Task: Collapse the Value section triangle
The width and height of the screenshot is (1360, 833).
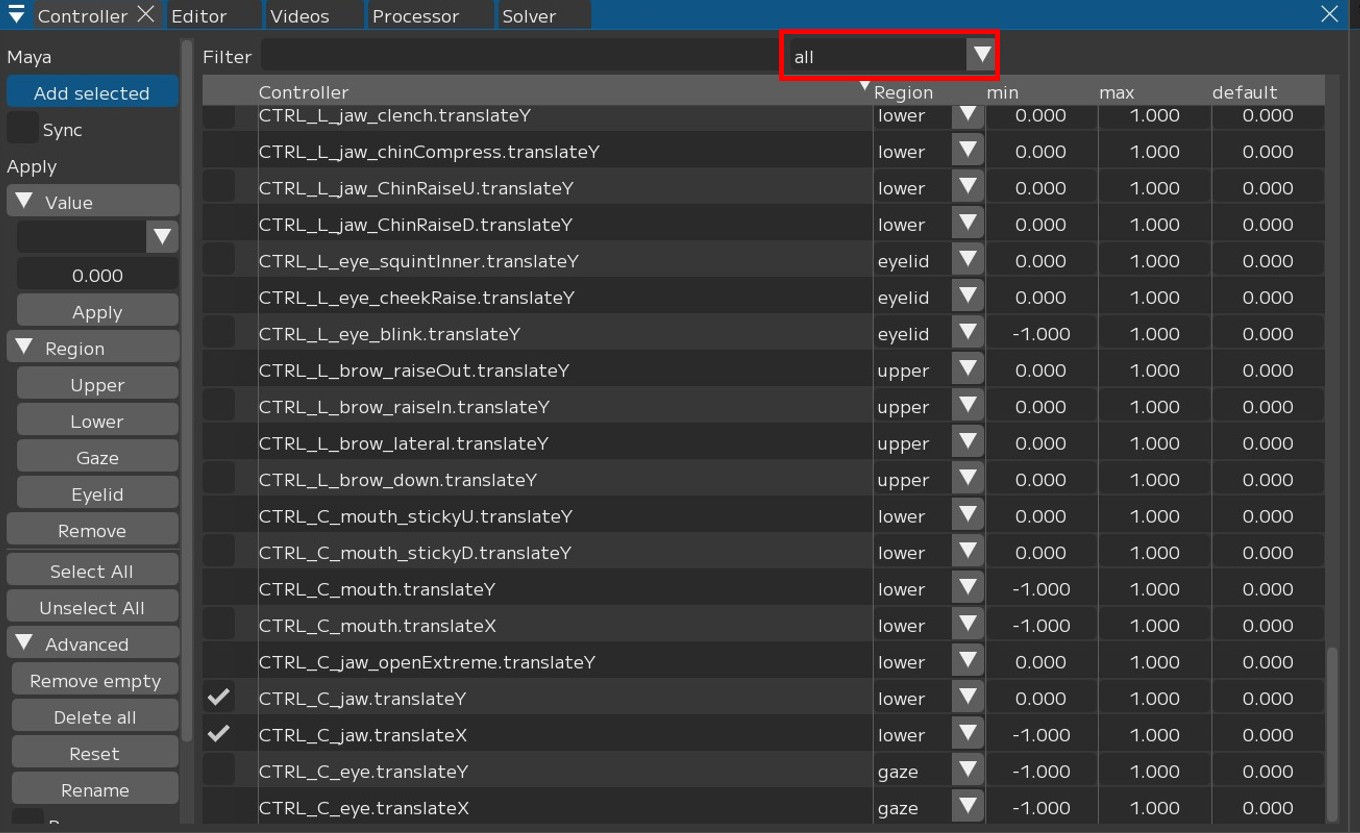Action: (x=25, y=202)
